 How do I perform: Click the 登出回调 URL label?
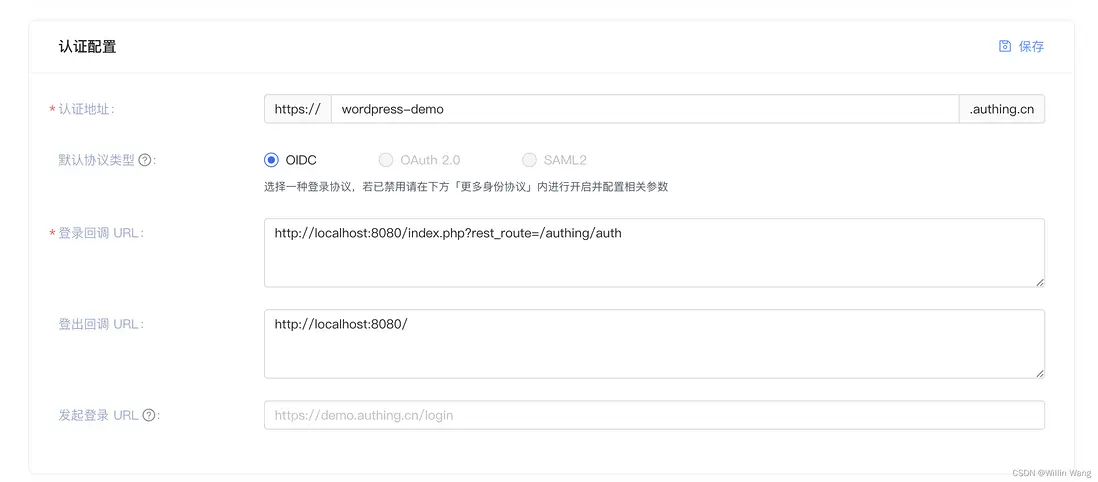102,324
